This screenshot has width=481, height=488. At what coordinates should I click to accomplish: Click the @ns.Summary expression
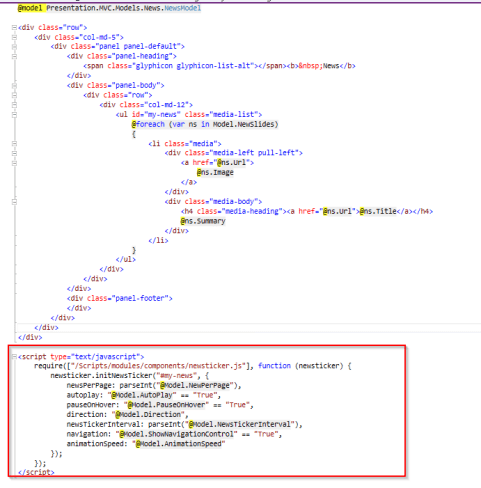tap(203, 221)
